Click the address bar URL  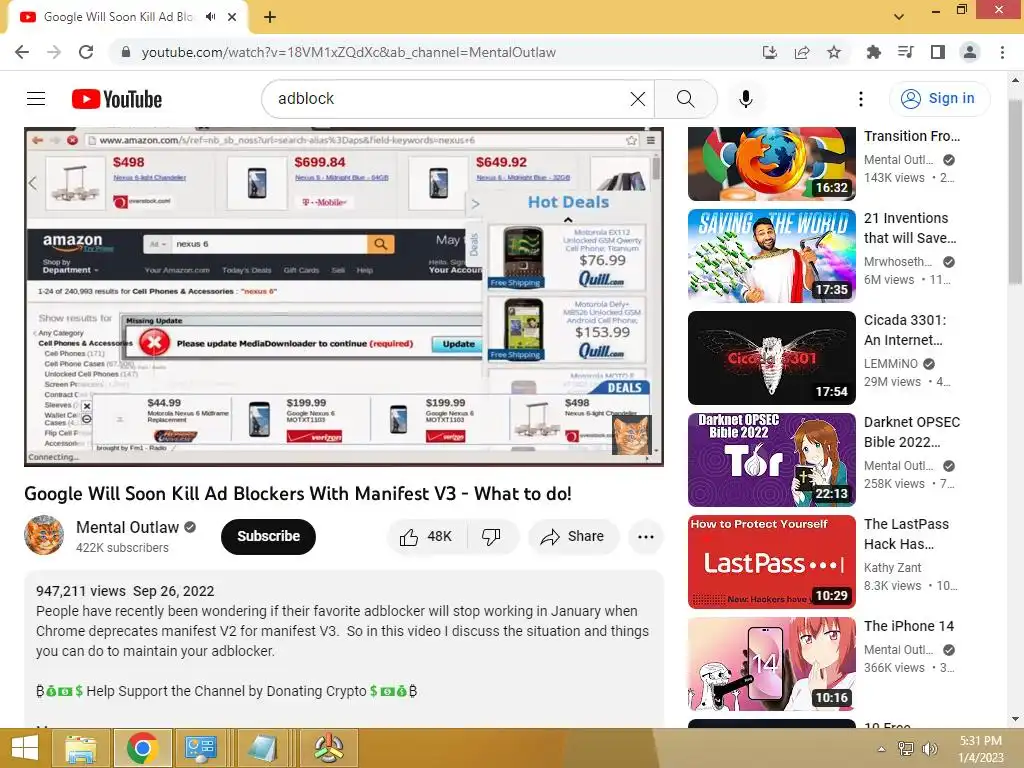tap(349, 52)
